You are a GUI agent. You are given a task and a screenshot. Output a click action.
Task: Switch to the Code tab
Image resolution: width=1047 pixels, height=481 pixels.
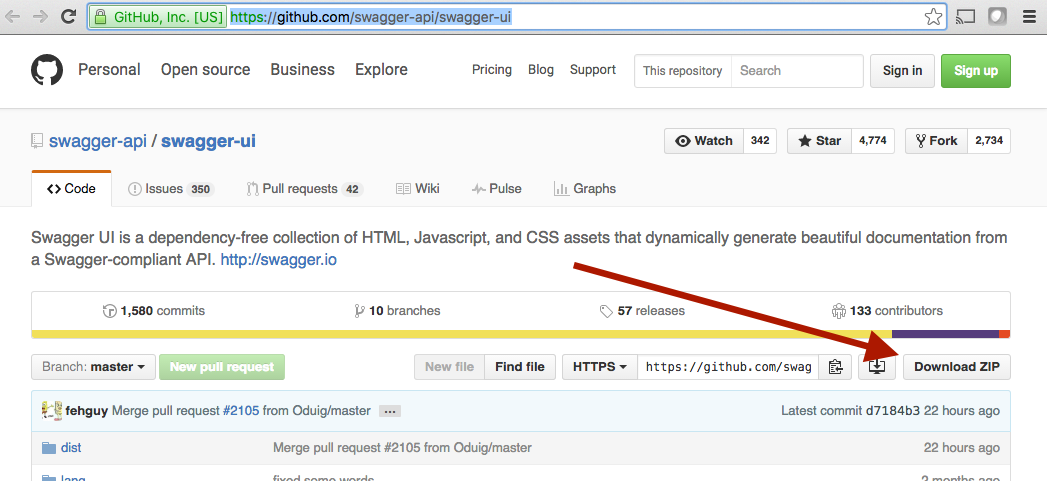[x=71, y=188]
